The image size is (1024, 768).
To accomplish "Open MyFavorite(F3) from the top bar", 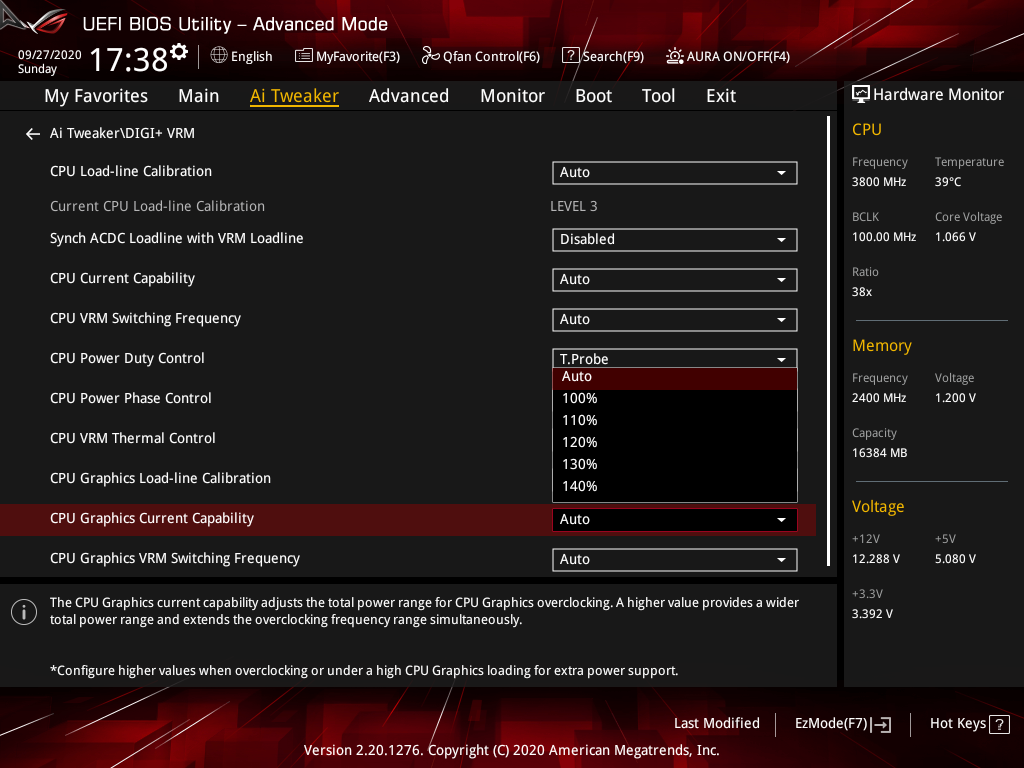I will click(347, 56).
